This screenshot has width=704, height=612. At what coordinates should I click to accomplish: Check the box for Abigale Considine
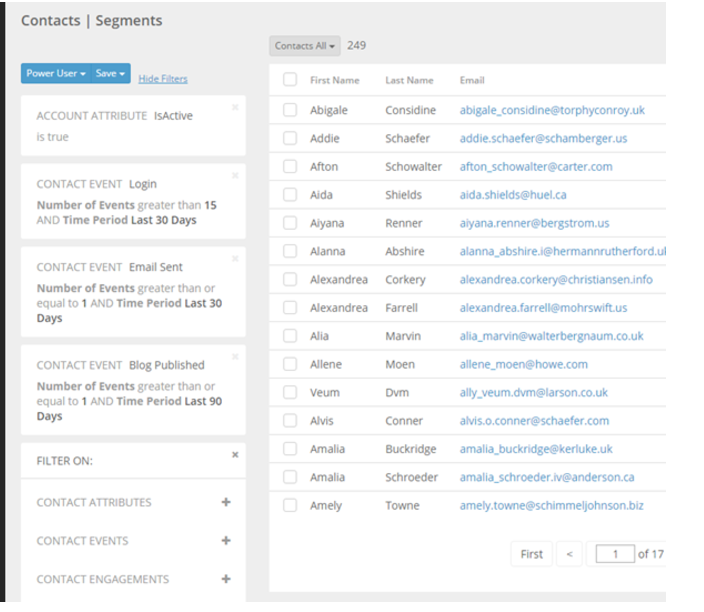[290, 110]
